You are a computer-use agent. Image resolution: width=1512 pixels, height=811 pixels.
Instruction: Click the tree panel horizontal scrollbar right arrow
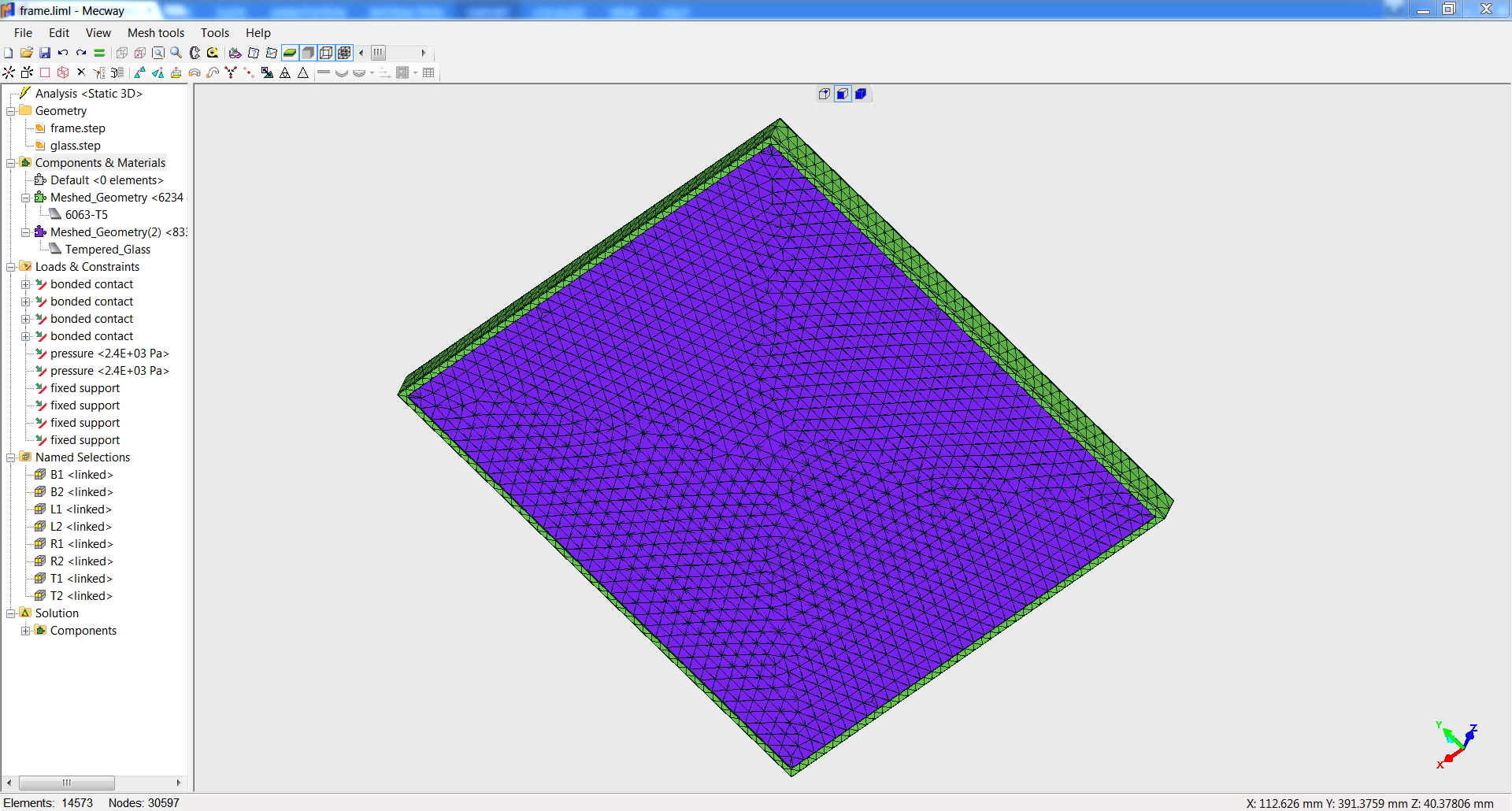coord(179,783)
